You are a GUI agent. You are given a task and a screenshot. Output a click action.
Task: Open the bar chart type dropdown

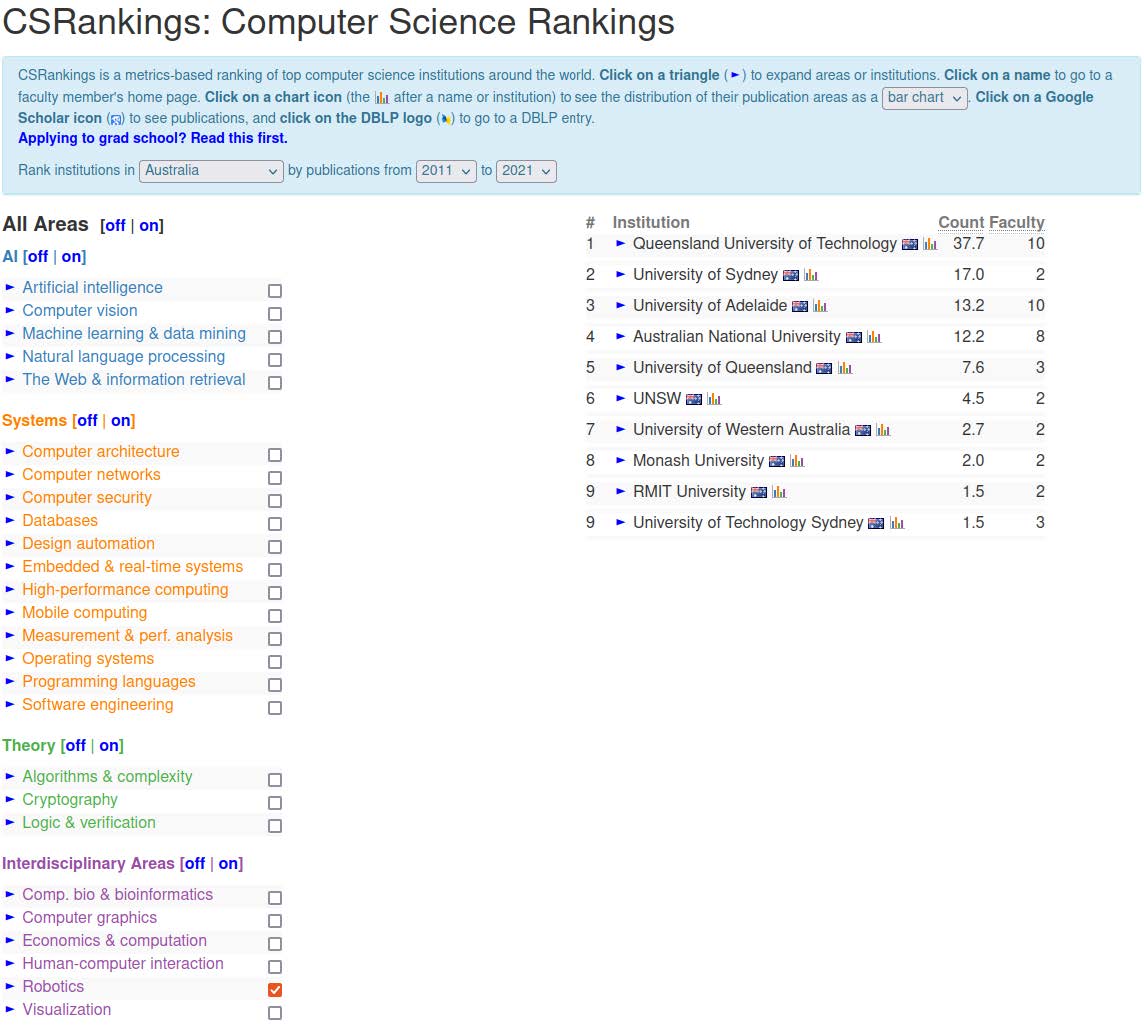[x=924, y=98]
